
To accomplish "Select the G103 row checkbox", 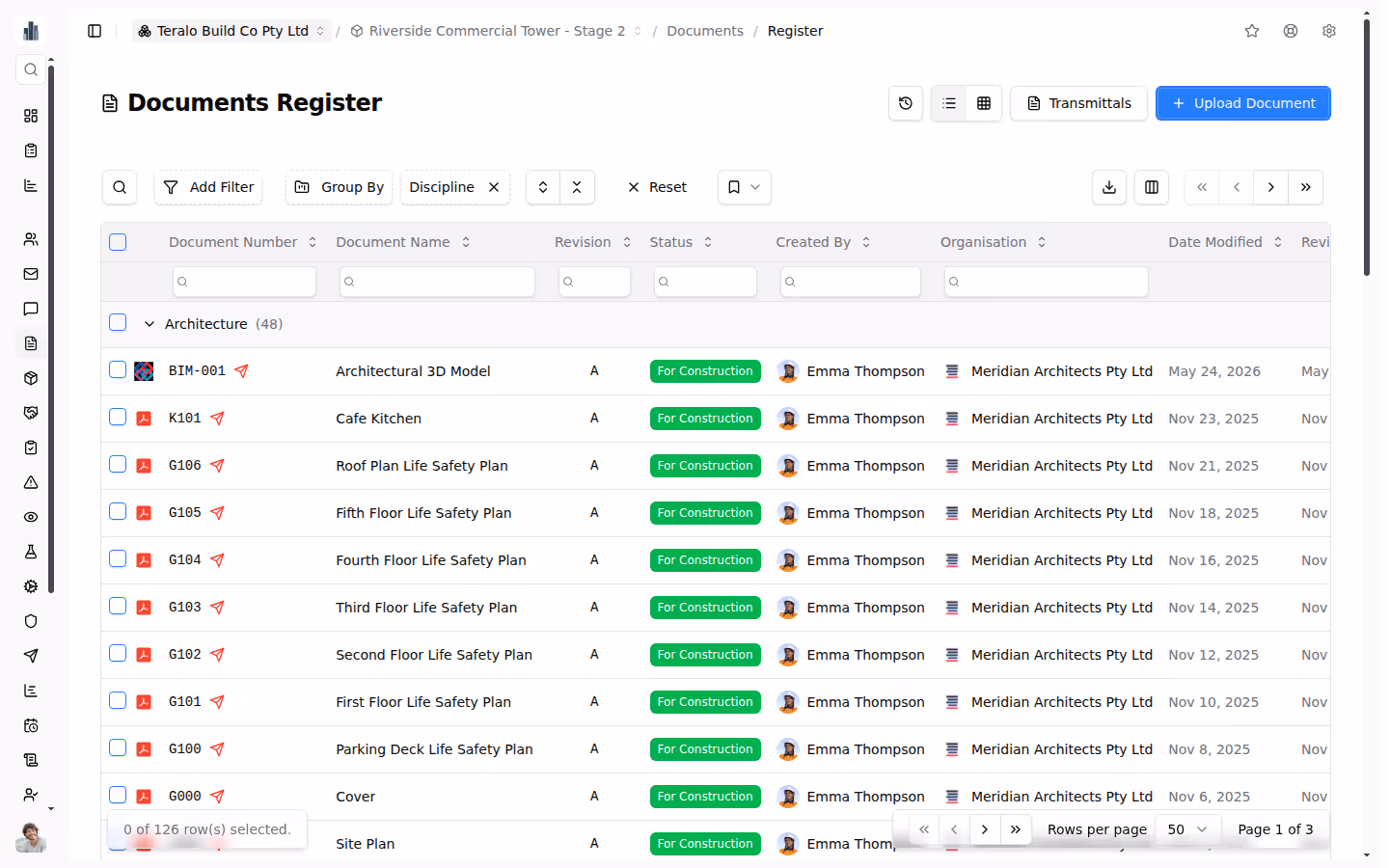I will coord(118,606).
